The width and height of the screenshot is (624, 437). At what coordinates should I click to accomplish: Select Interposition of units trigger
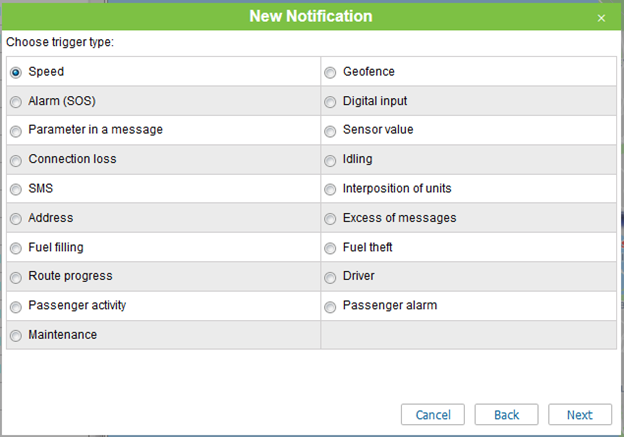pyautogui.click(x=330, y=189)
